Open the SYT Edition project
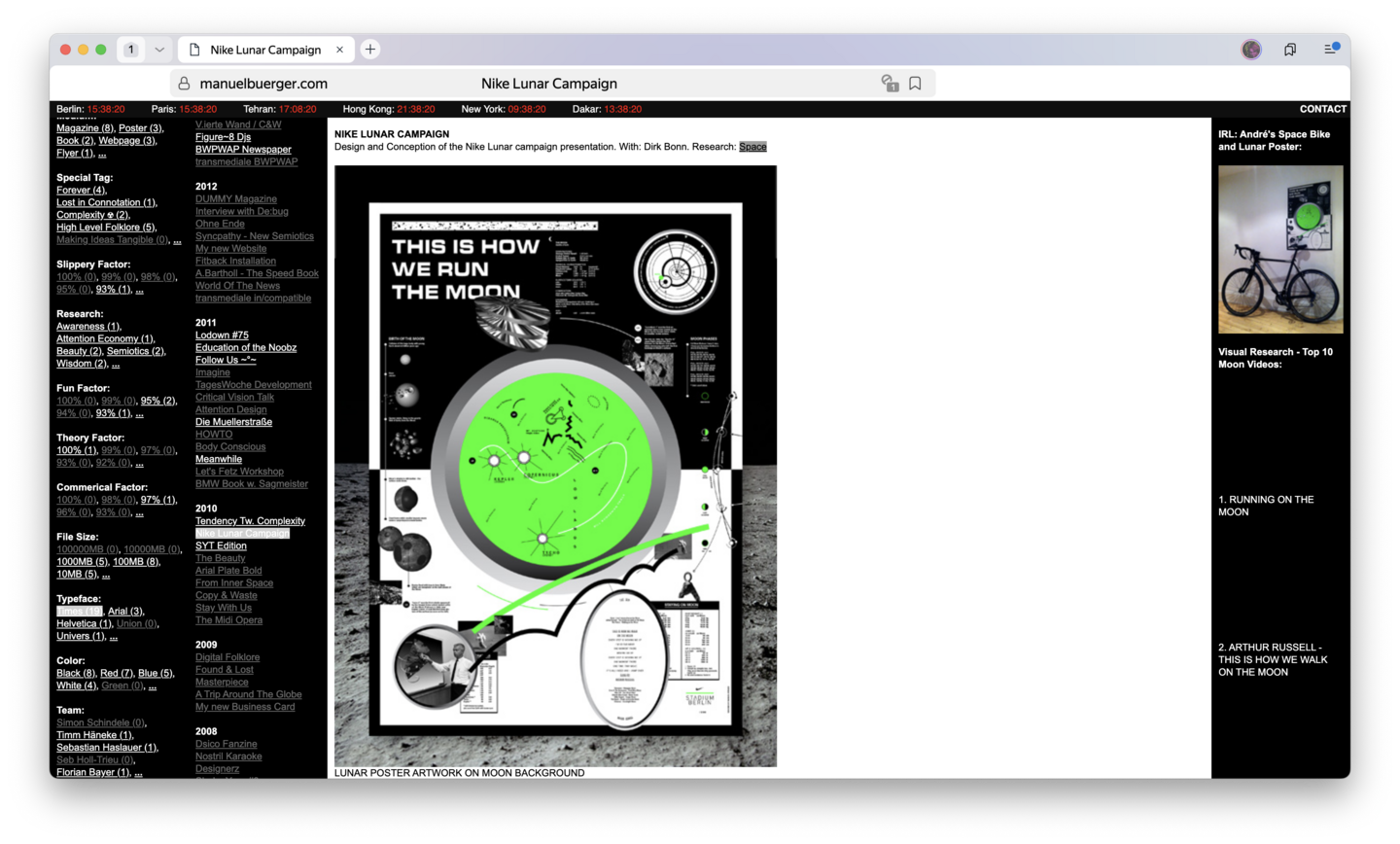This screenshot has width=1400, height=844. pos(221,546)
